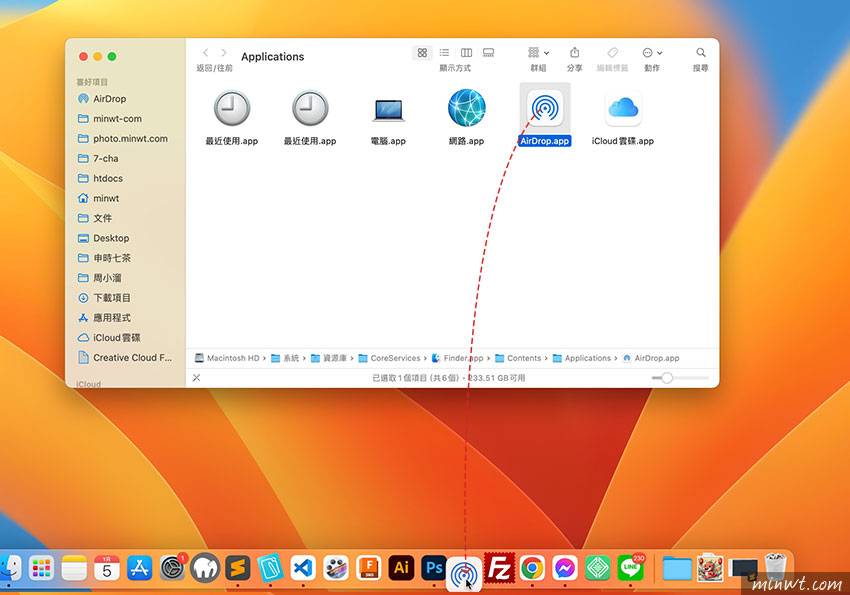Image resolution: width=850 pixels, height=595 pixels.
Task: Switch to list view mode
Action: click(444, 52)
